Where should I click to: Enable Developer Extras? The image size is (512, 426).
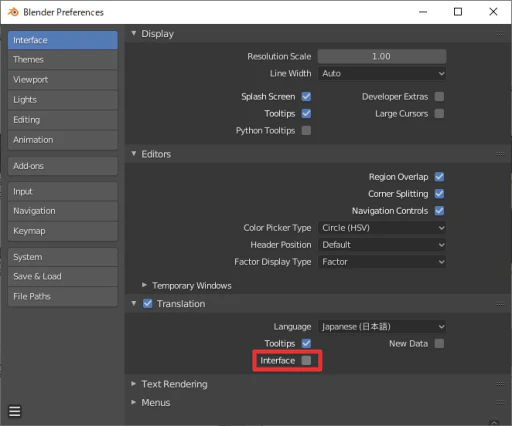coord(439,97)
